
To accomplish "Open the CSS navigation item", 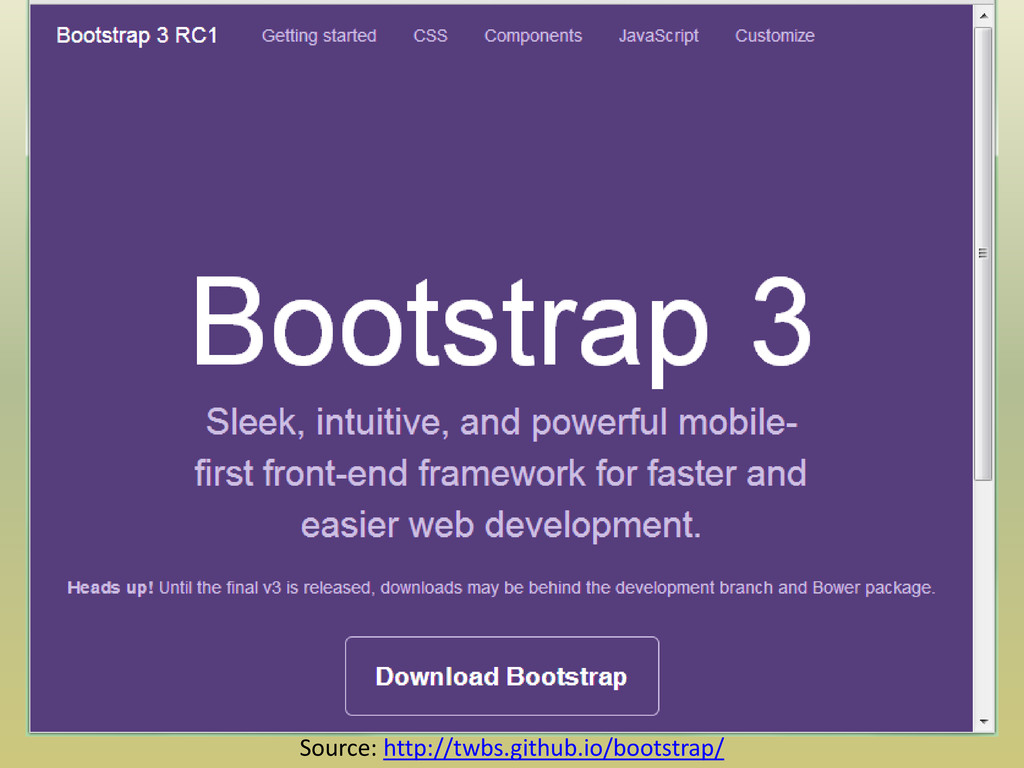I will pyautogui.click(x=430, y=36).
